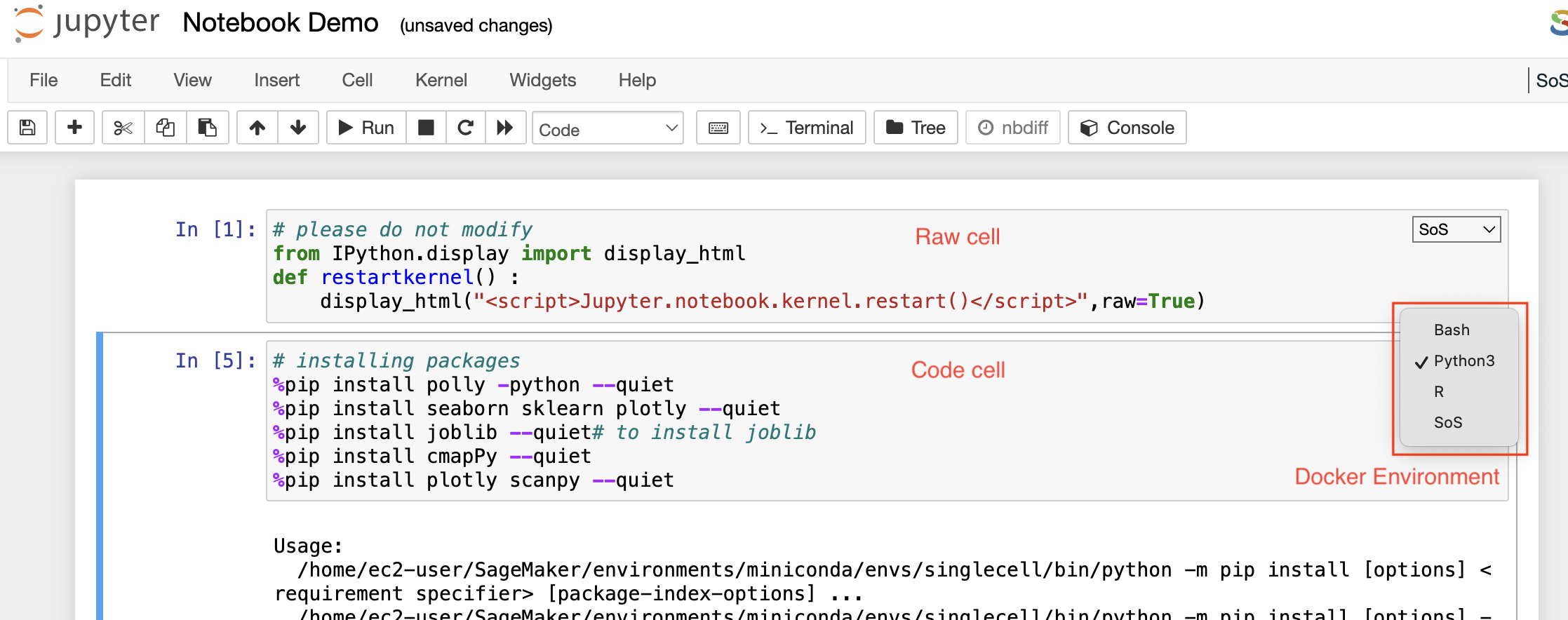The height and width of the screenshot is (620, 1568).
Task: Click the pip install seaborn sklearn line
Action: point(527,408)
